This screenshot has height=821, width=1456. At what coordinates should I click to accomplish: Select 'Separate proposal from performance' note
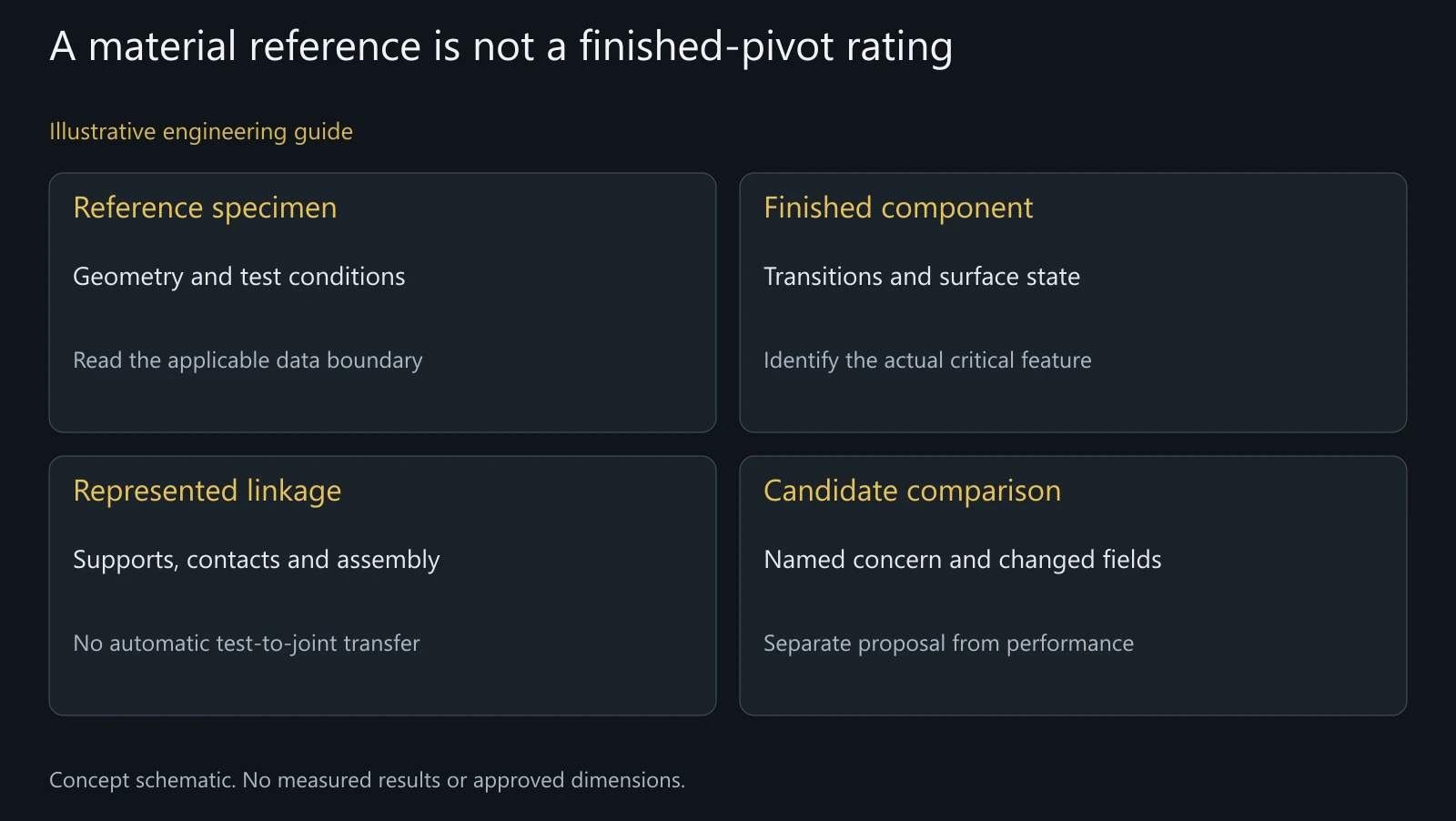[x=948, y=644]
